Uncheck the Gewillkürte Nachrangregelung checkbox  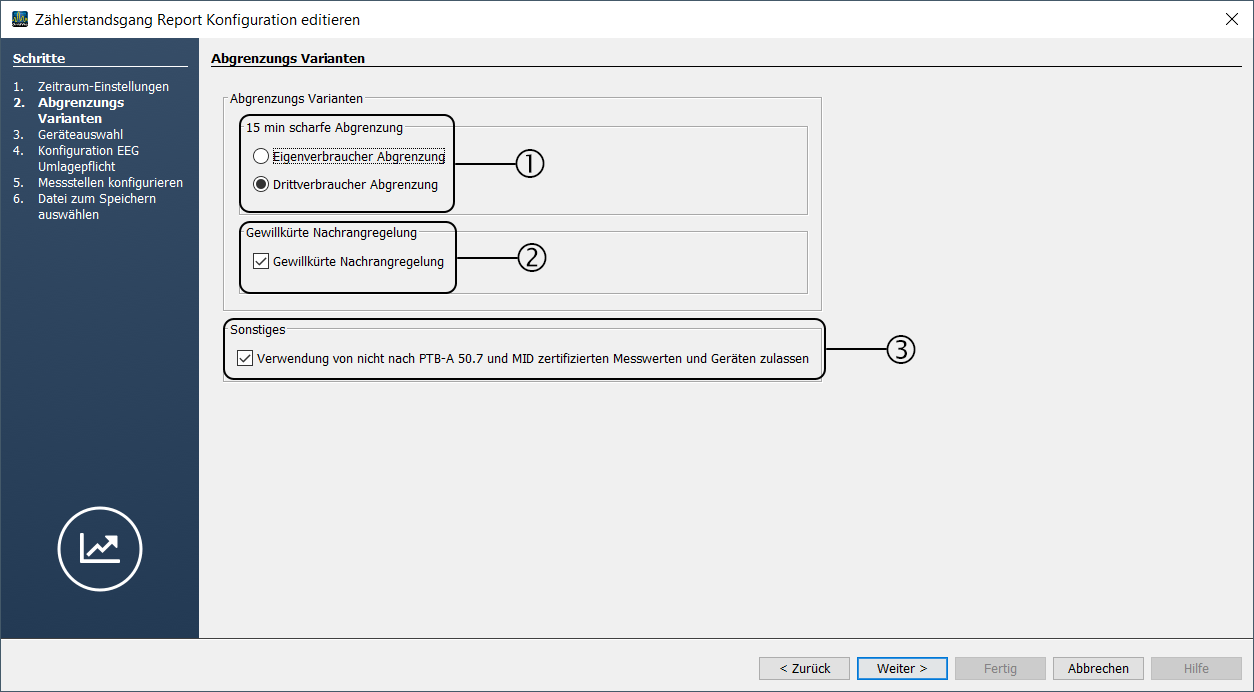coord(261,262)
